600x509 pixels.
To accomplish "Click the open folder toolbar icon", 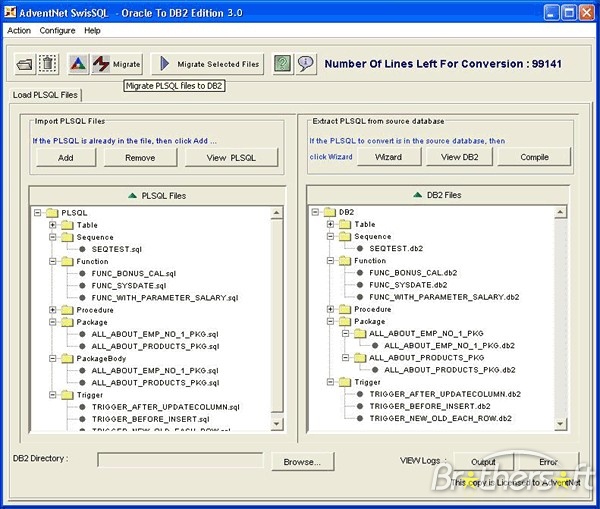I will [24, 64].
